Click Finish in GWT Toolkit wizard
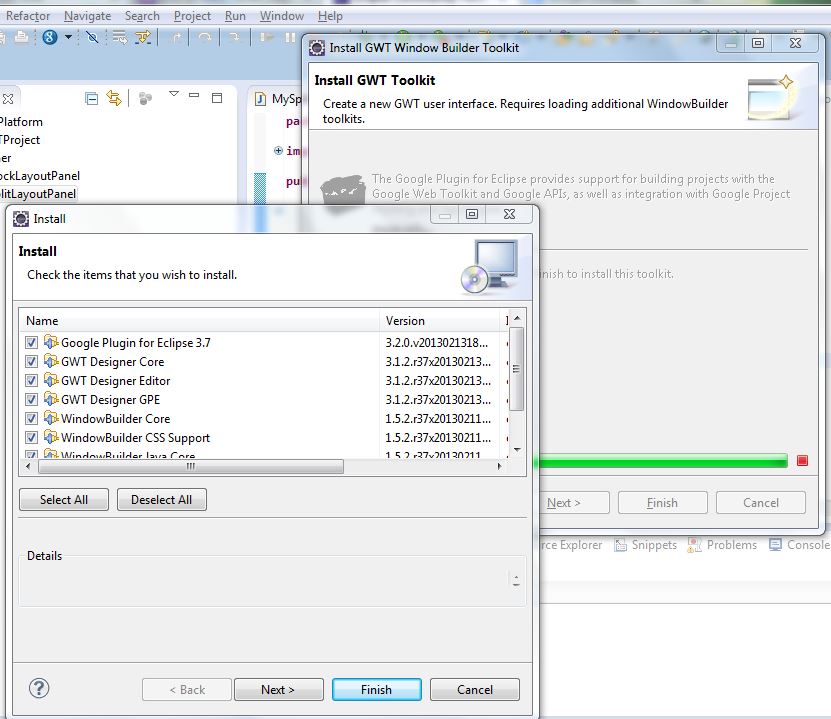This screenshot has height=719, width=831. [662, 503]
